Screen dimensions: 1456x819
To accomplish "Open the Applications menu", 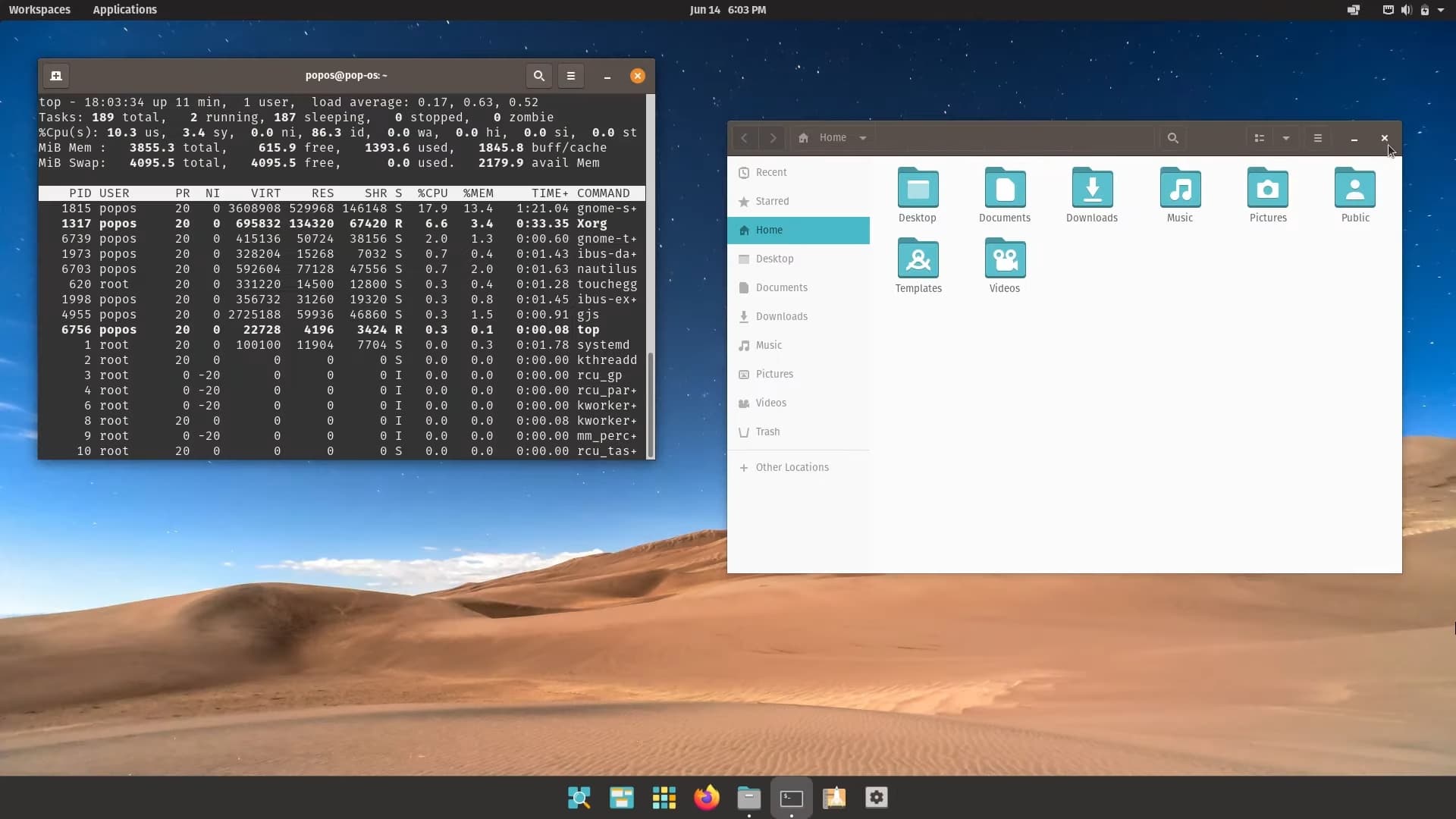I will 124,10.
